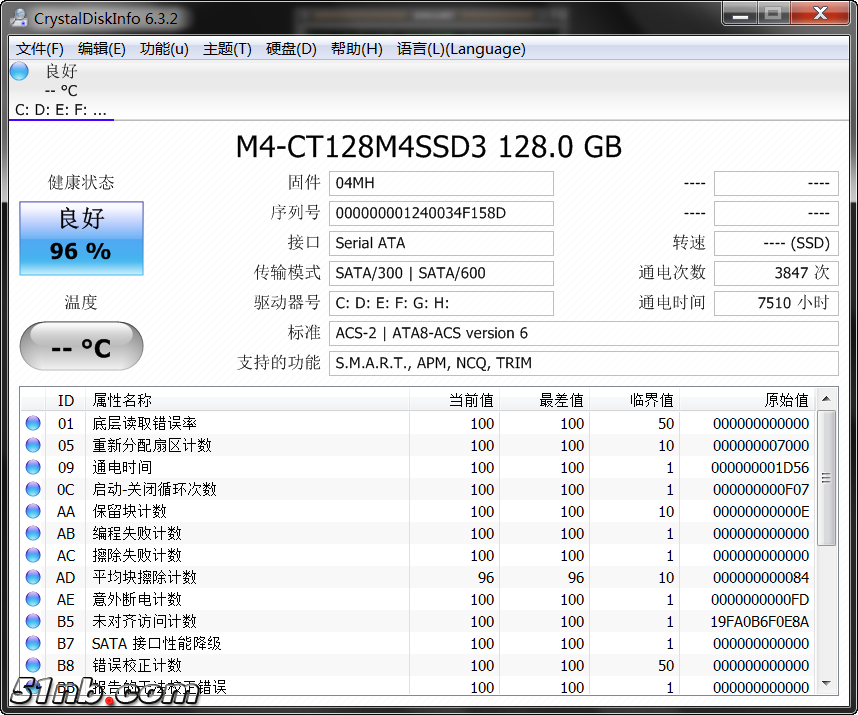
Task: Open the 语言(L)(Language) menu
Action: pyautogui.click(x=460, y=49)
